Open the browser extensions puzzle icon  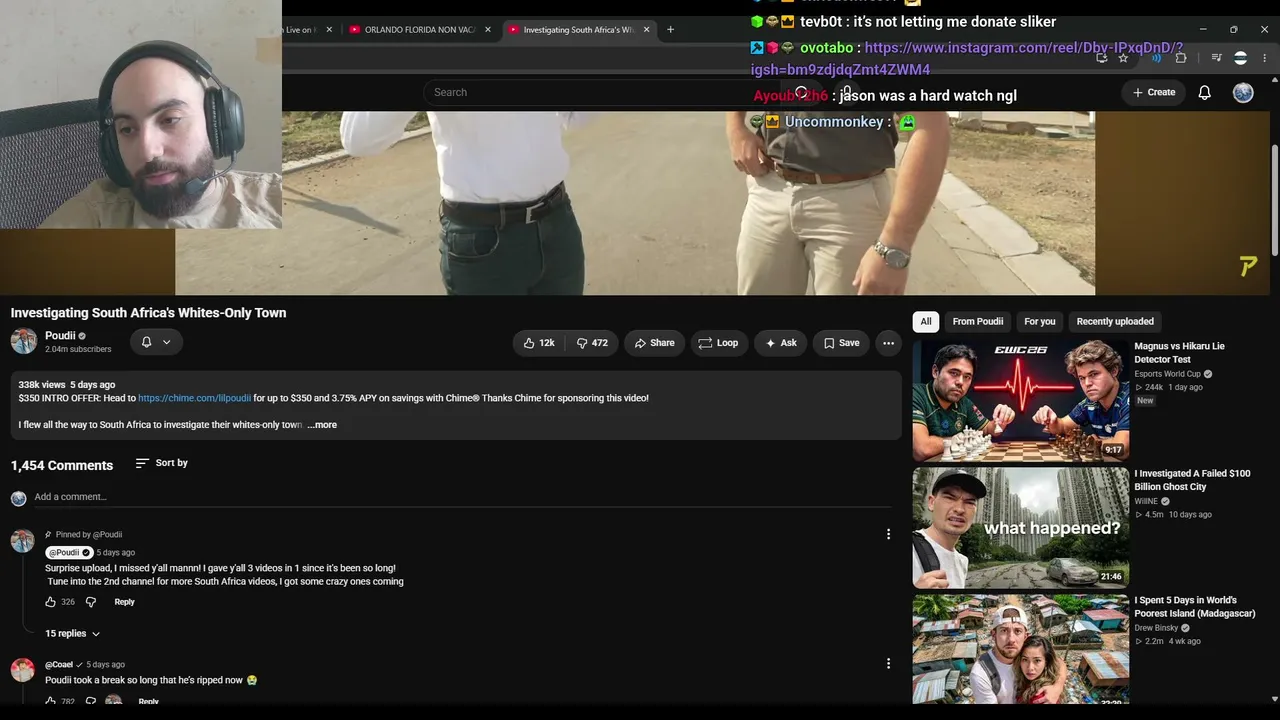click(1181, 58)
